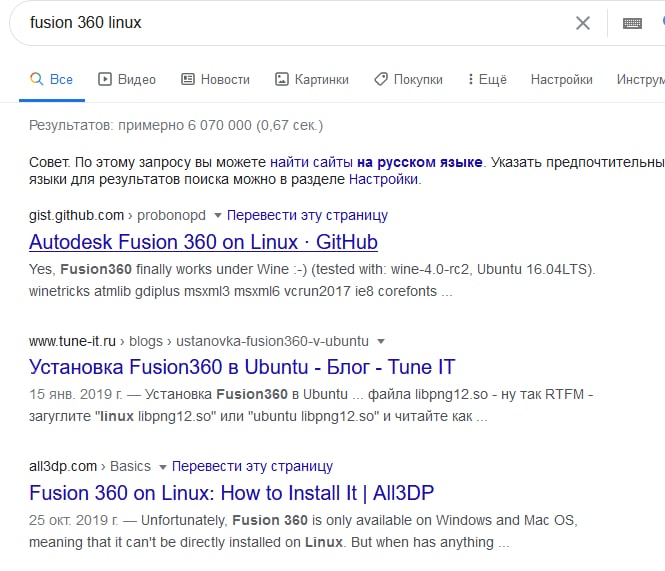
Task: Click the snippet dated 25 окт. 2019 г.
Action: click(x=303, y=531)
